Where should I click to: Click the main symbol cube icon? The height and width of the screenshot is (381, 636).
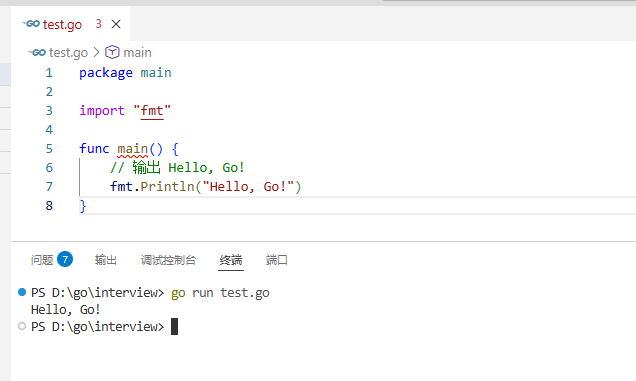pos(112,52)
